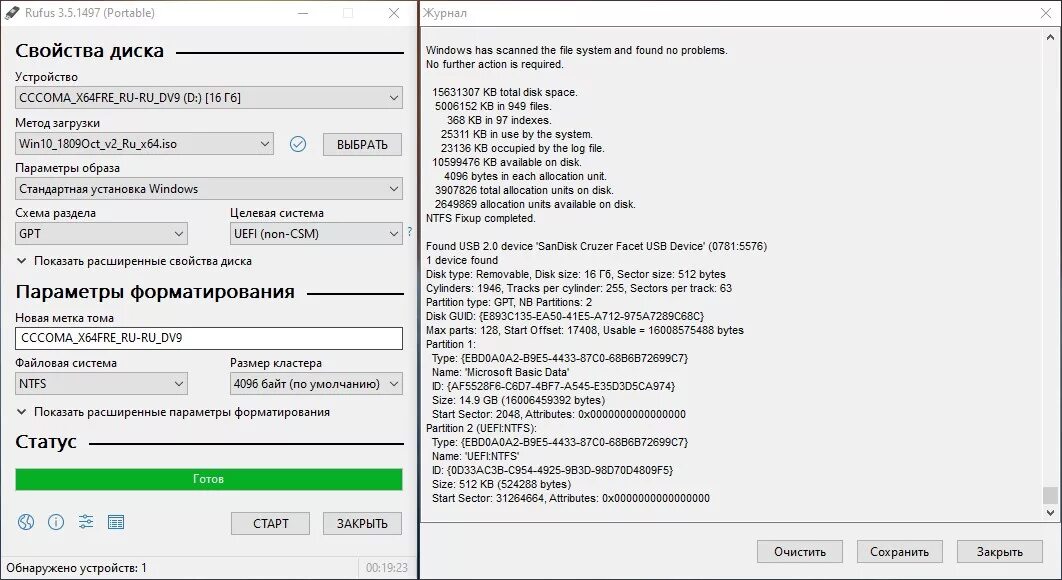
Task: Click the green Готов progress bar
Action: tap(209, 479)
